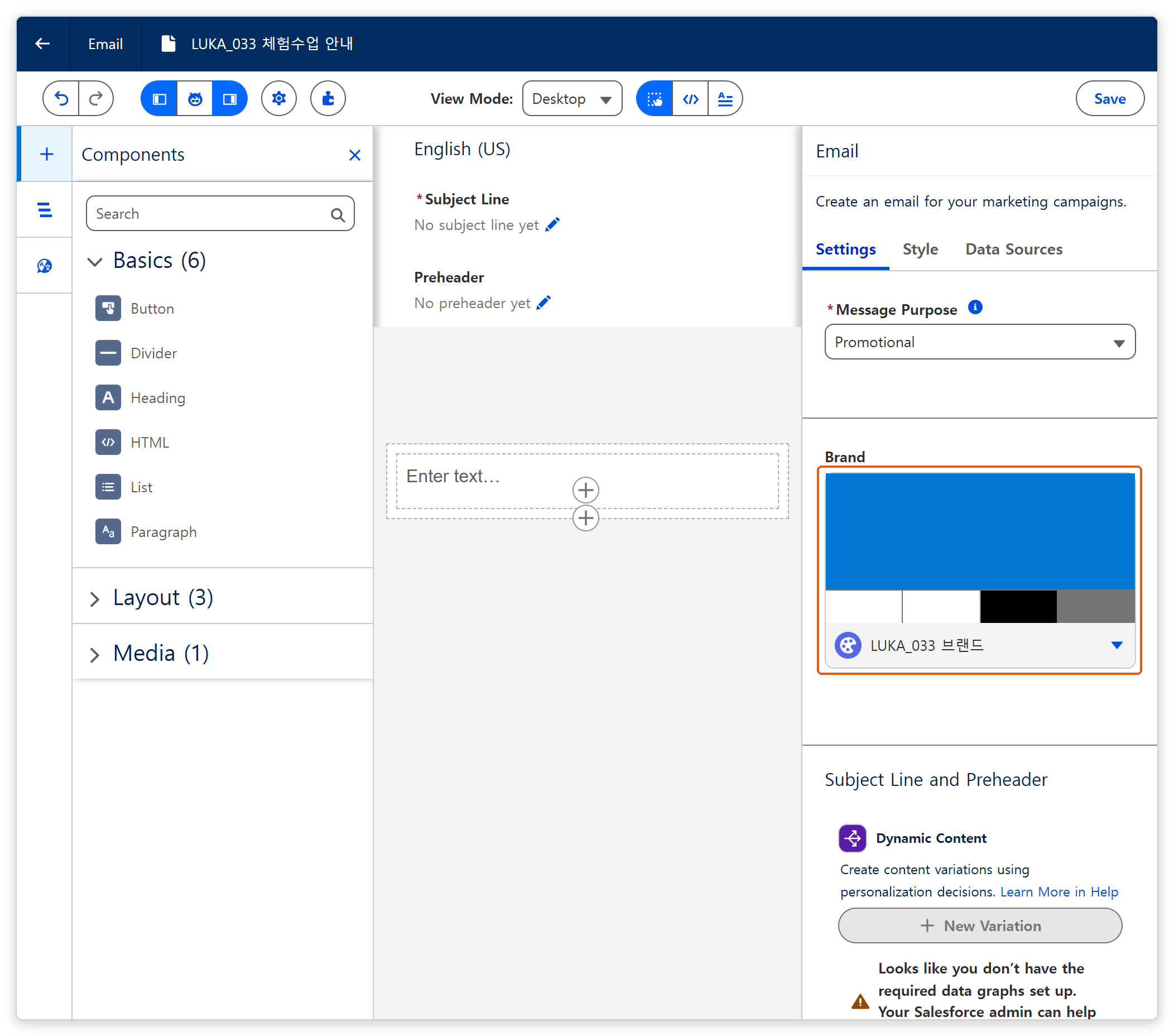Toggle the right panel visibility
The image size is (1174, 1036).
pyautogui.click(x=230, y=99)
